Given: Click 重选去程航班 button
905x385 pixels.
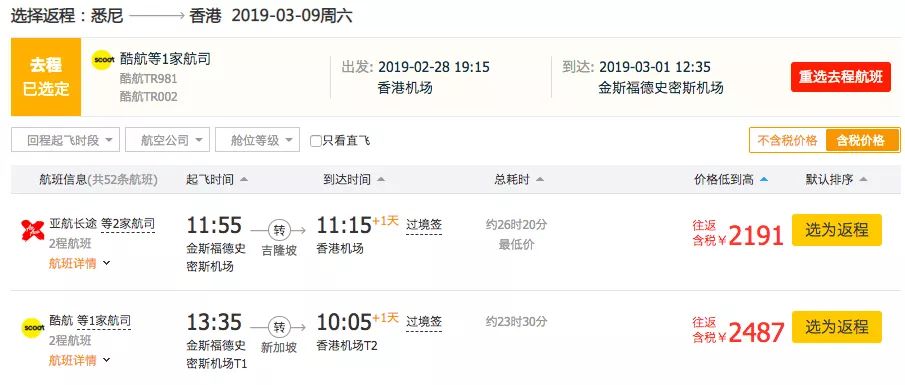Looking at the screenshot, I should point(840,77).
